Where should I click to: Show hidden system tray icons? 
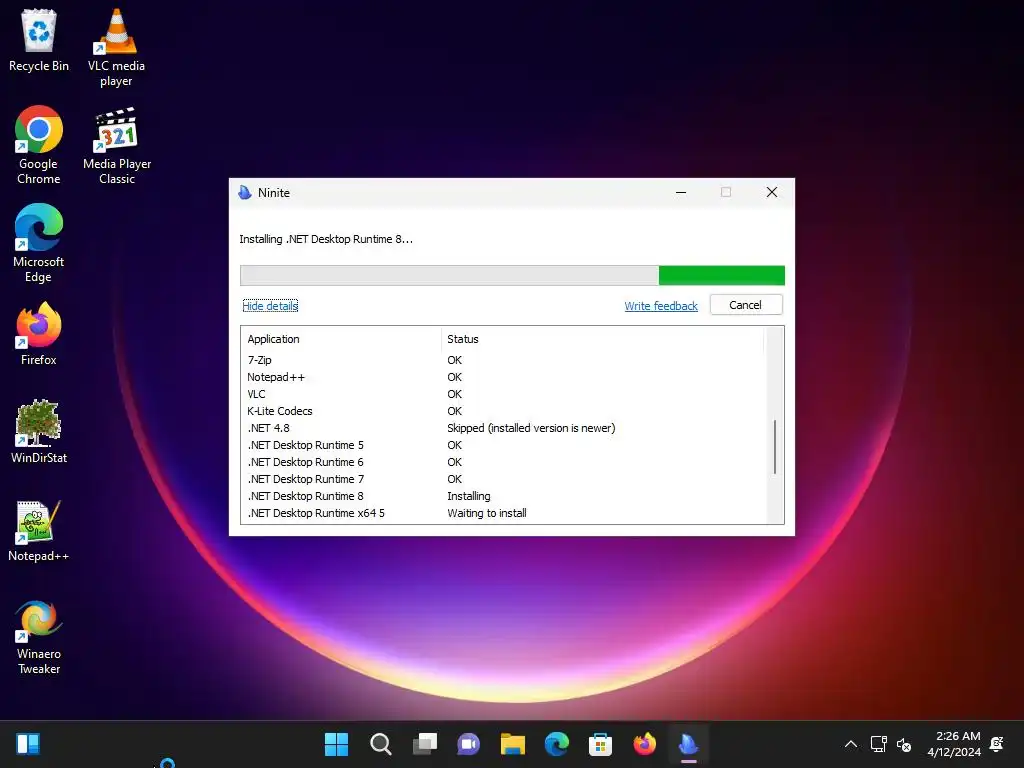(851, 744)
